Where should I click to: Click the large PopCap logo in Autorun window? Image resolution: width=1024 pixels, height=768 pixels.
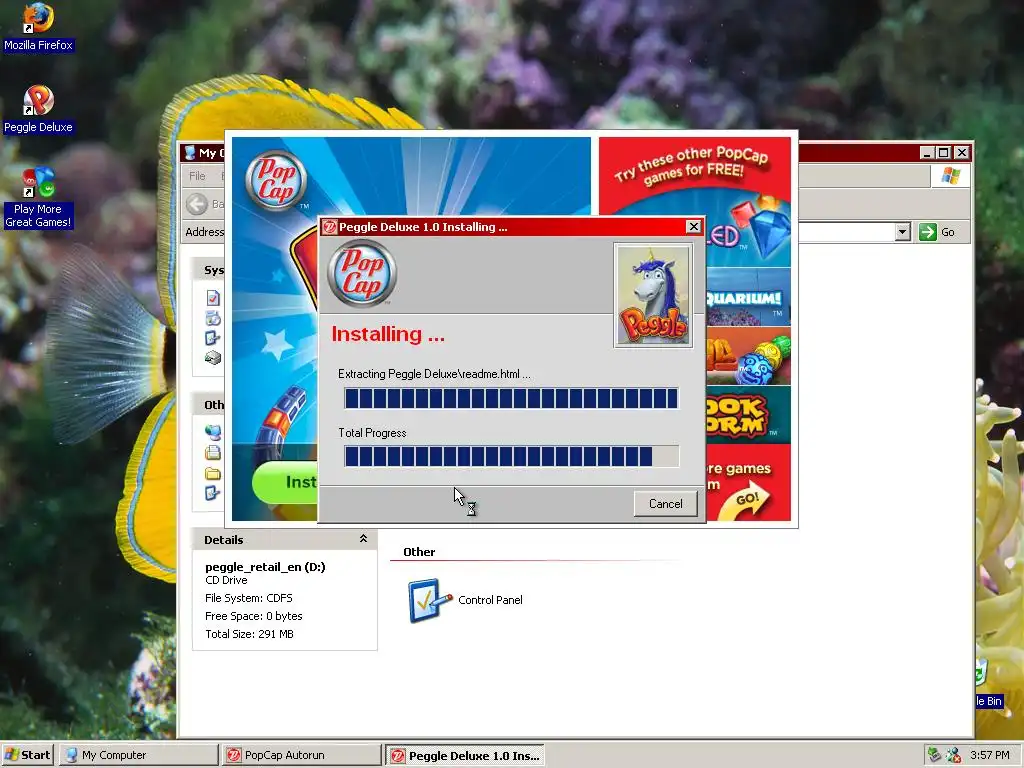click(x=276, y=181)
